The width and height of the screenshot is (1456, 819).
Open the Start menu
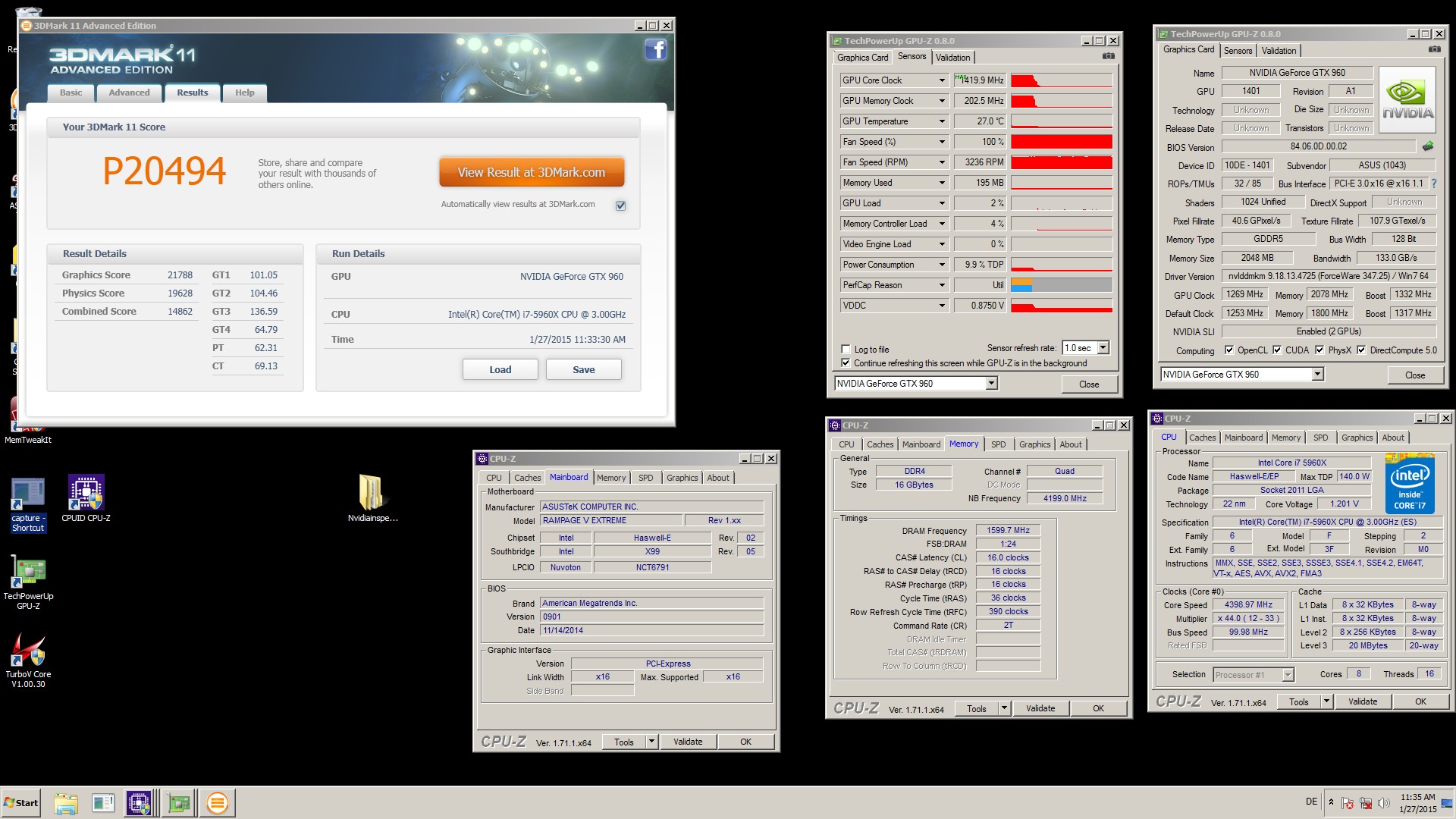[x=21, y=802]
